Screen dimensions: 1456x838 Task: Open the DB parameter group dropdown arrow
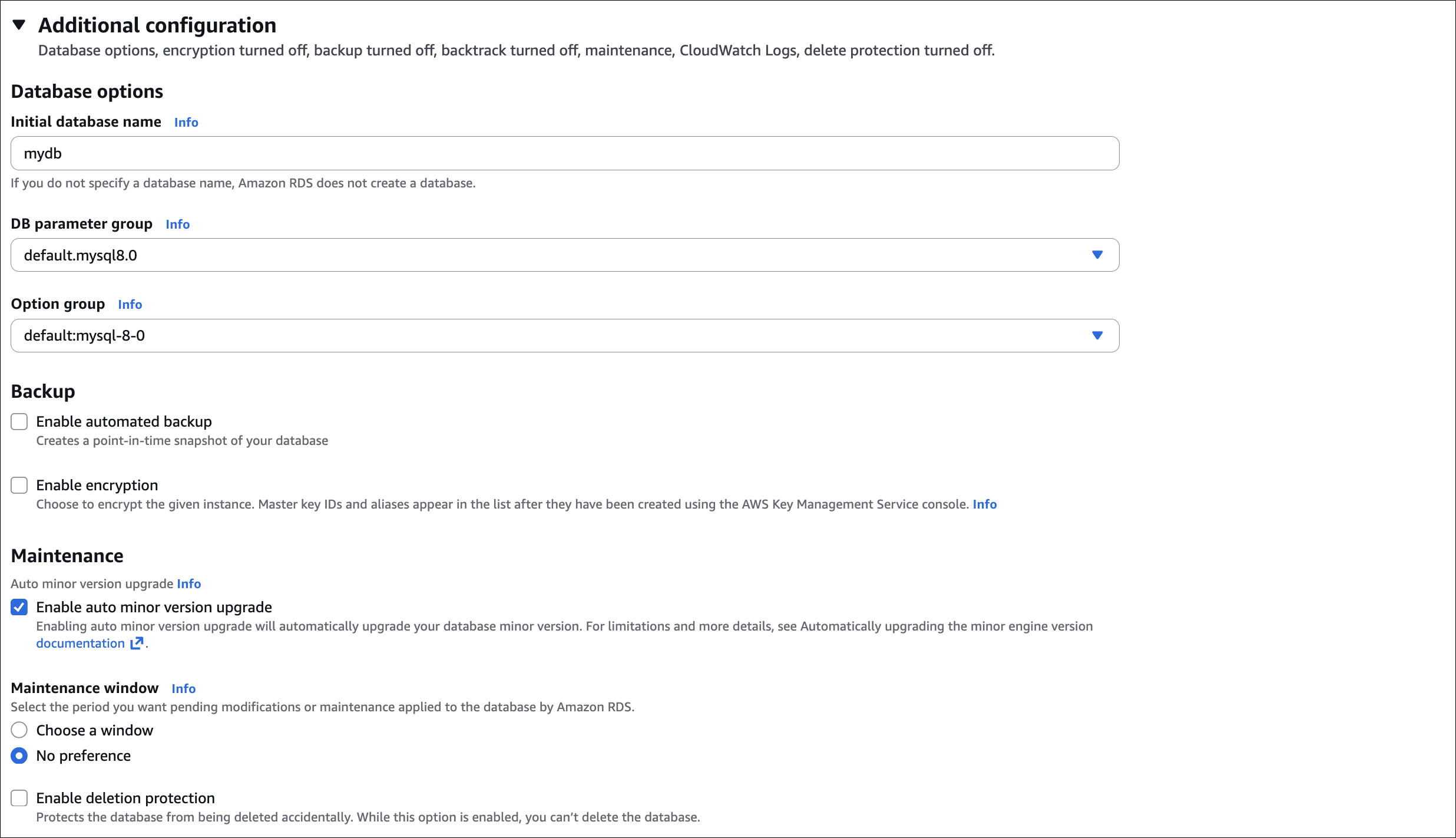(1097, 255)
